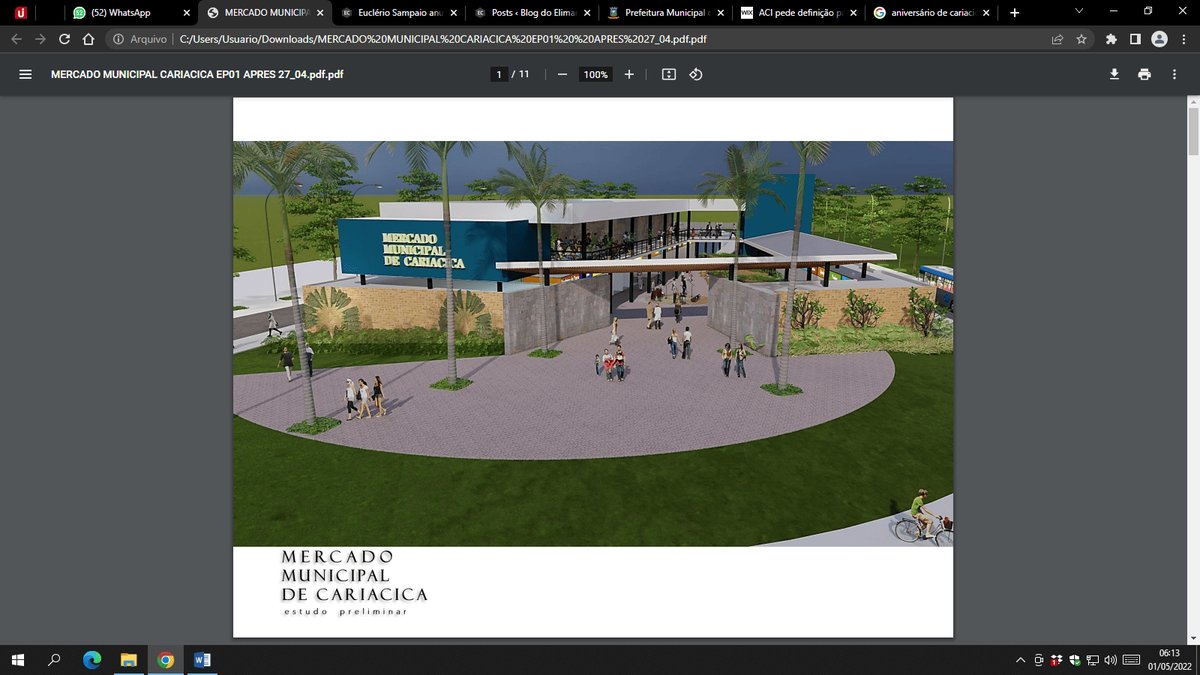Show hidden system tray icons
The image size is (1200, 675).
(1020, 660)
